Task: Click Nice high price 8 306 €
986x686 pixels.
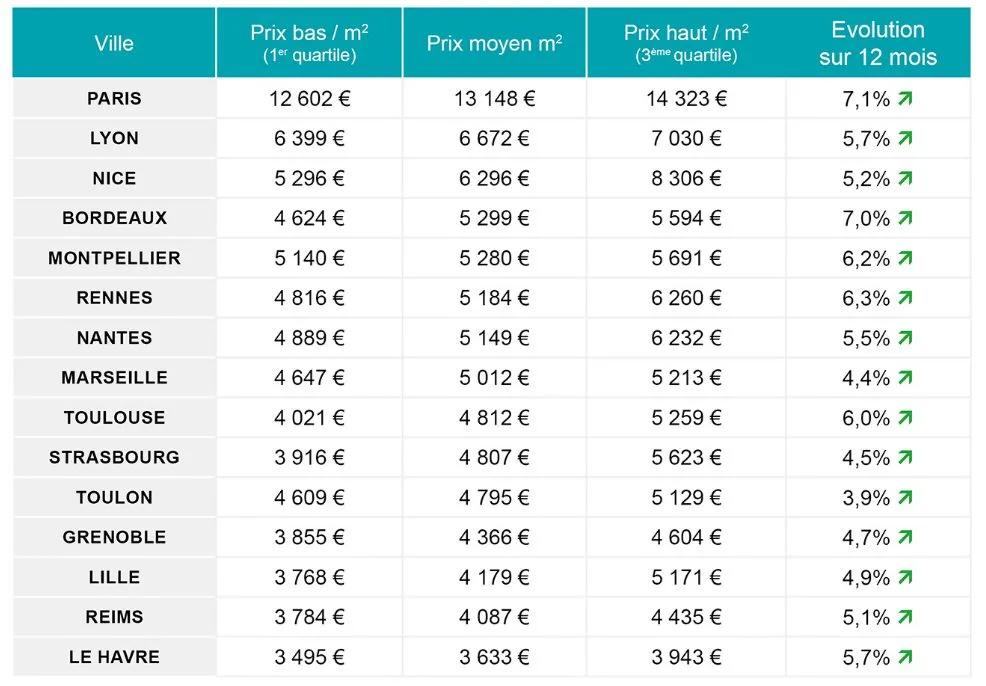Action: coord(686,178)
